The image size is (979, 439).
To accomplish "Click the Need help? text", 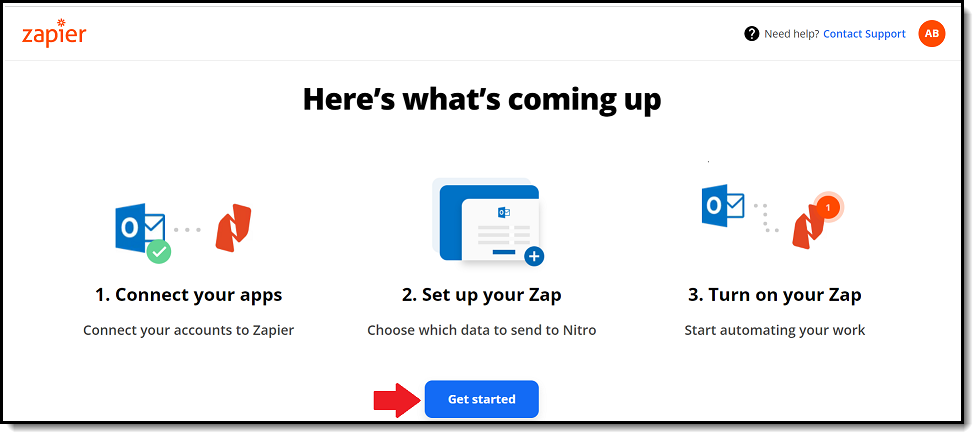I will tap(791, 34).
